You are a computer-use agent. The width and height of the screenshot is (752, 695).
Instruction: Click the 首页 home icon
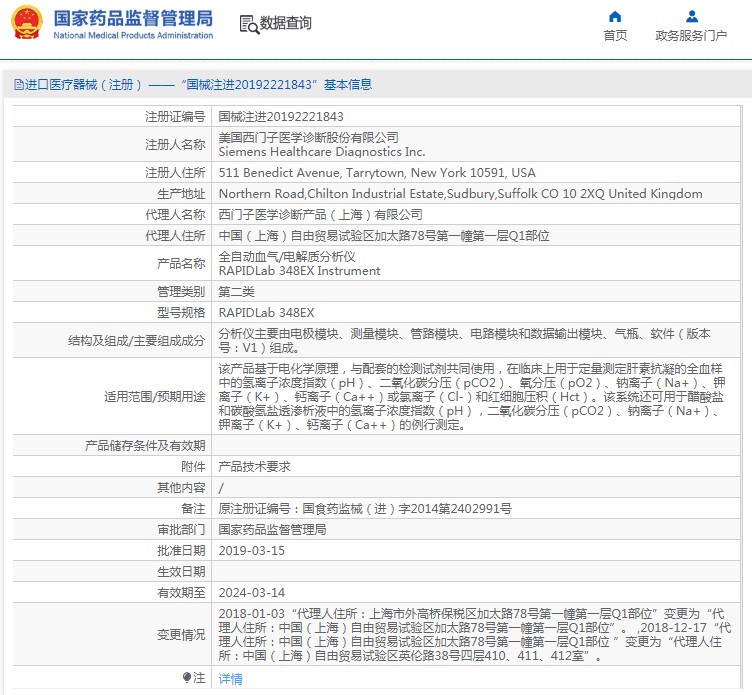[615, 17]
